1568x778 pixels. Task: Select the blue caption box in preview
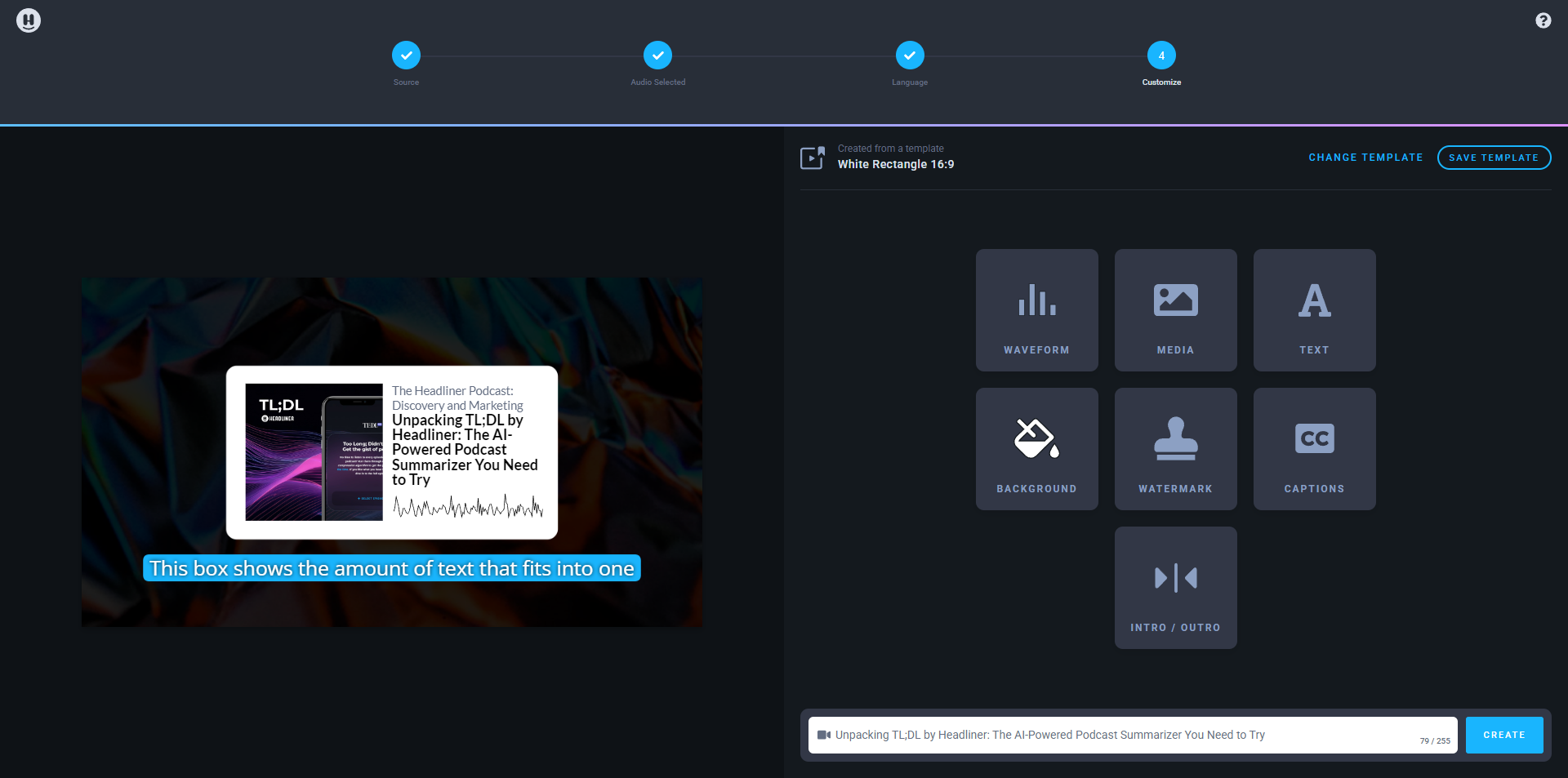(392, 568)
